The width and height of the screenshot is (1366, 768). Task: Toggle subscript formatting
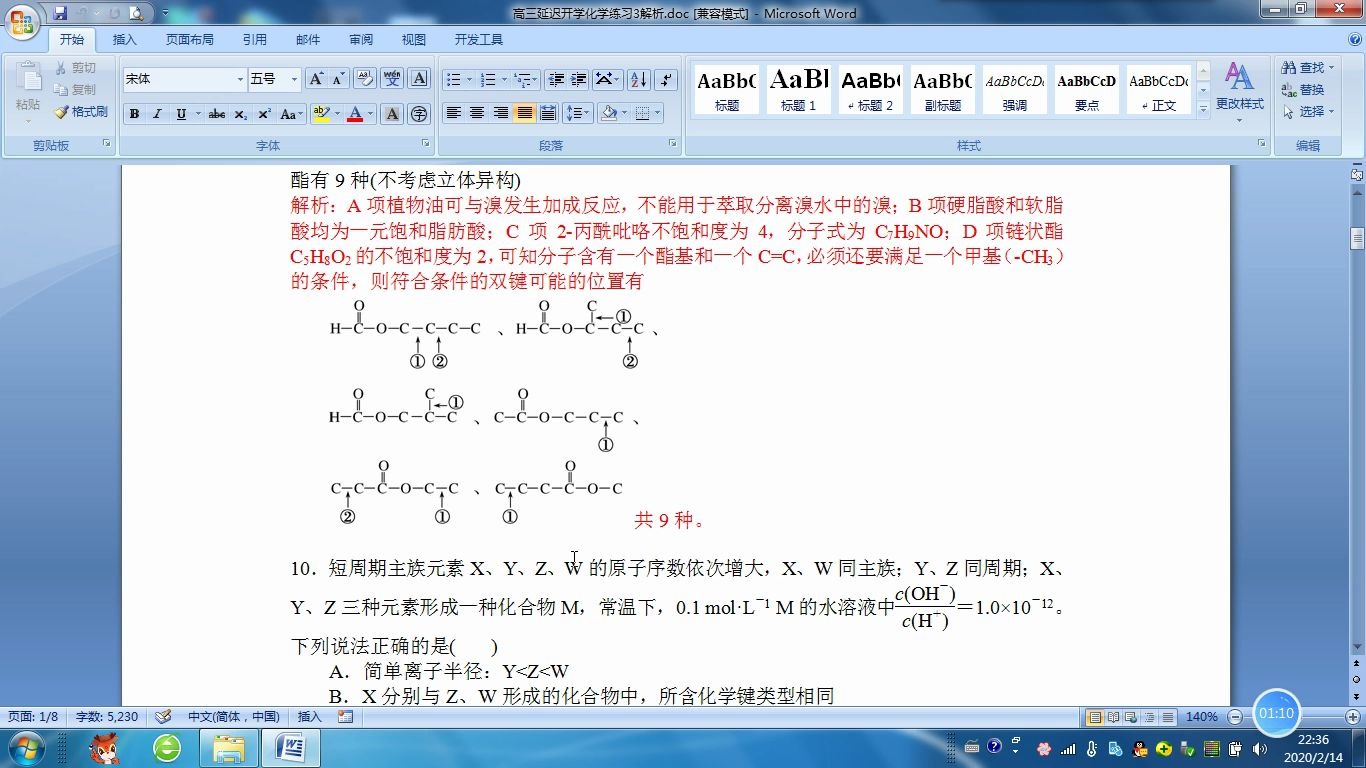[x=241, y=114]
